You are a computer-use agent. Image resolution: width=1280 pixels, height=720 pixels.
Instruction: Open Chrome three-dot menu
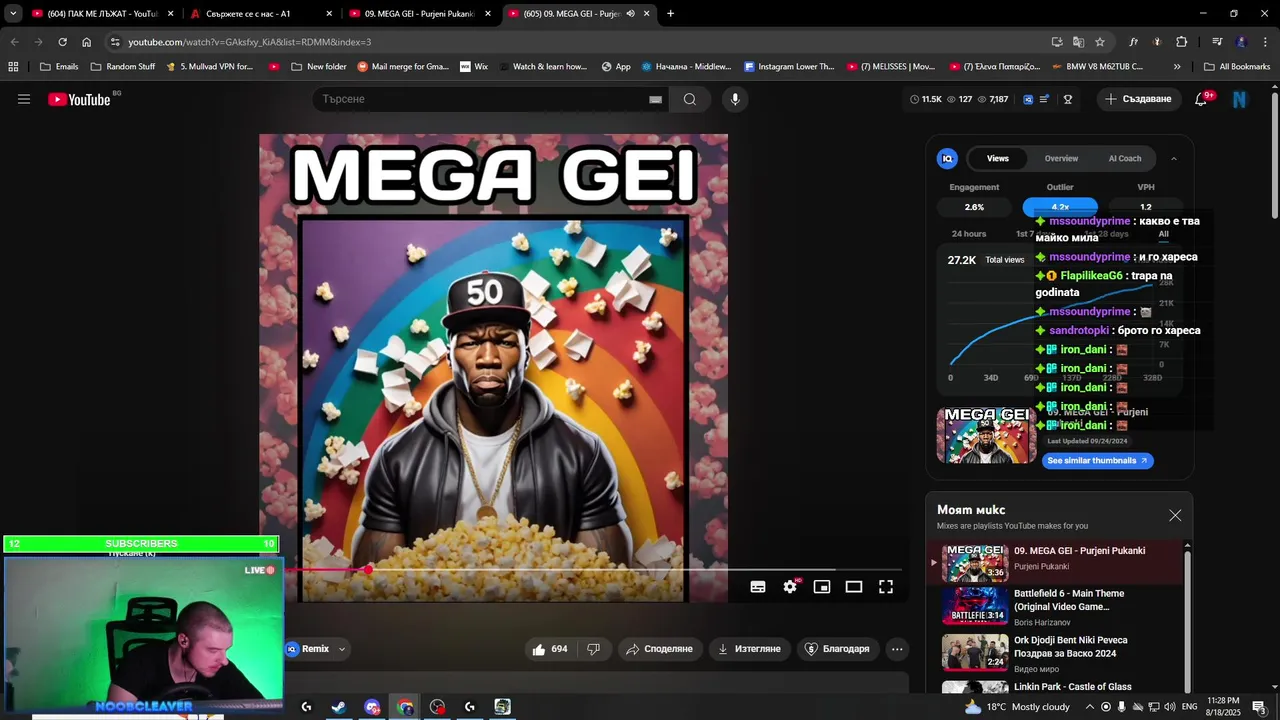[x=1265, y=42]
